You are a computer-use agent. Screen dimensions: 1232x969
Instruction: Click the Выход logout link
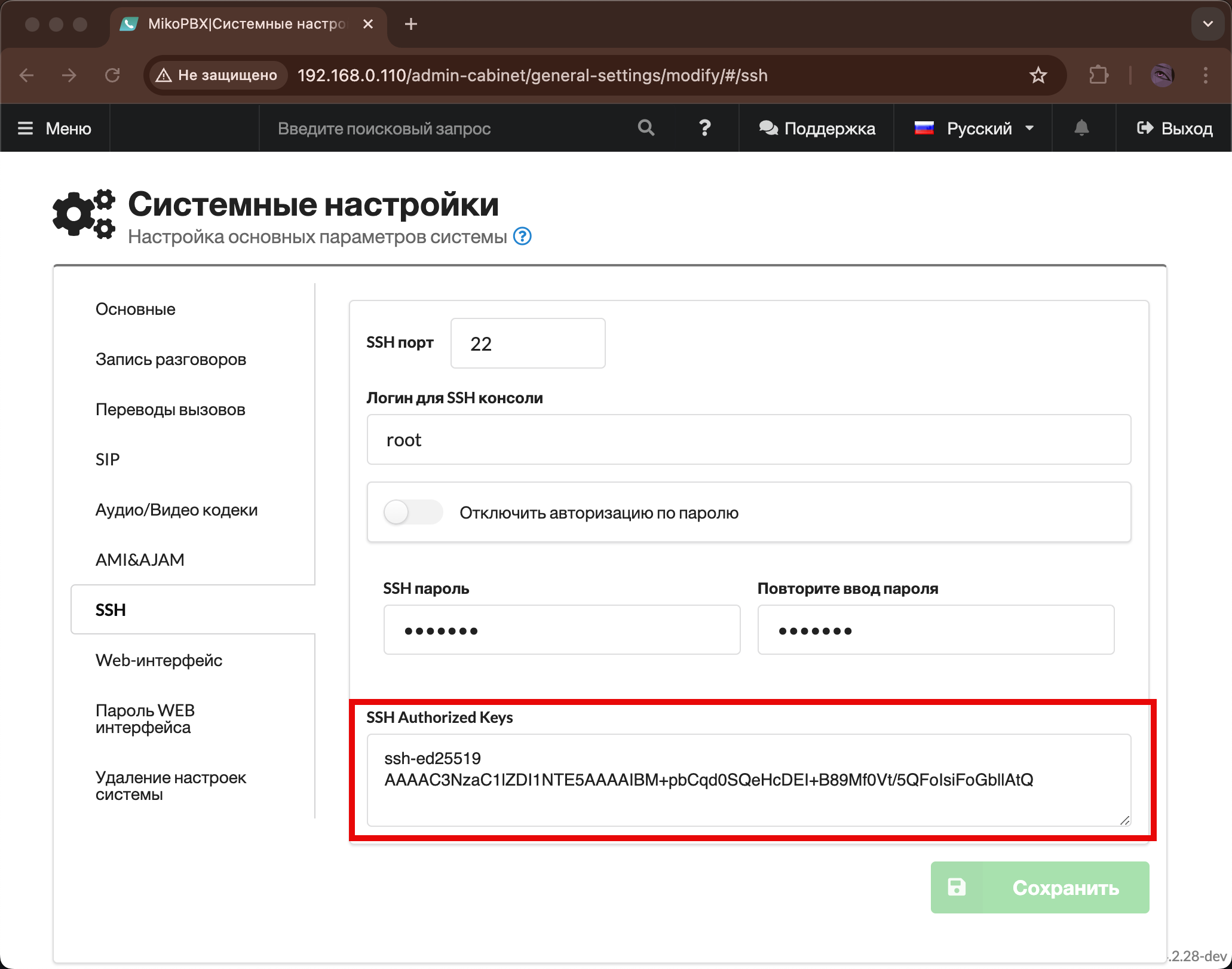pyautogui.click(x=1175, y=128)
